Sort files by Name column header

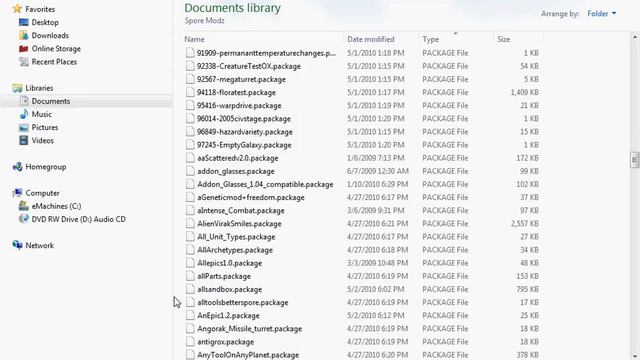coord(194,39)
